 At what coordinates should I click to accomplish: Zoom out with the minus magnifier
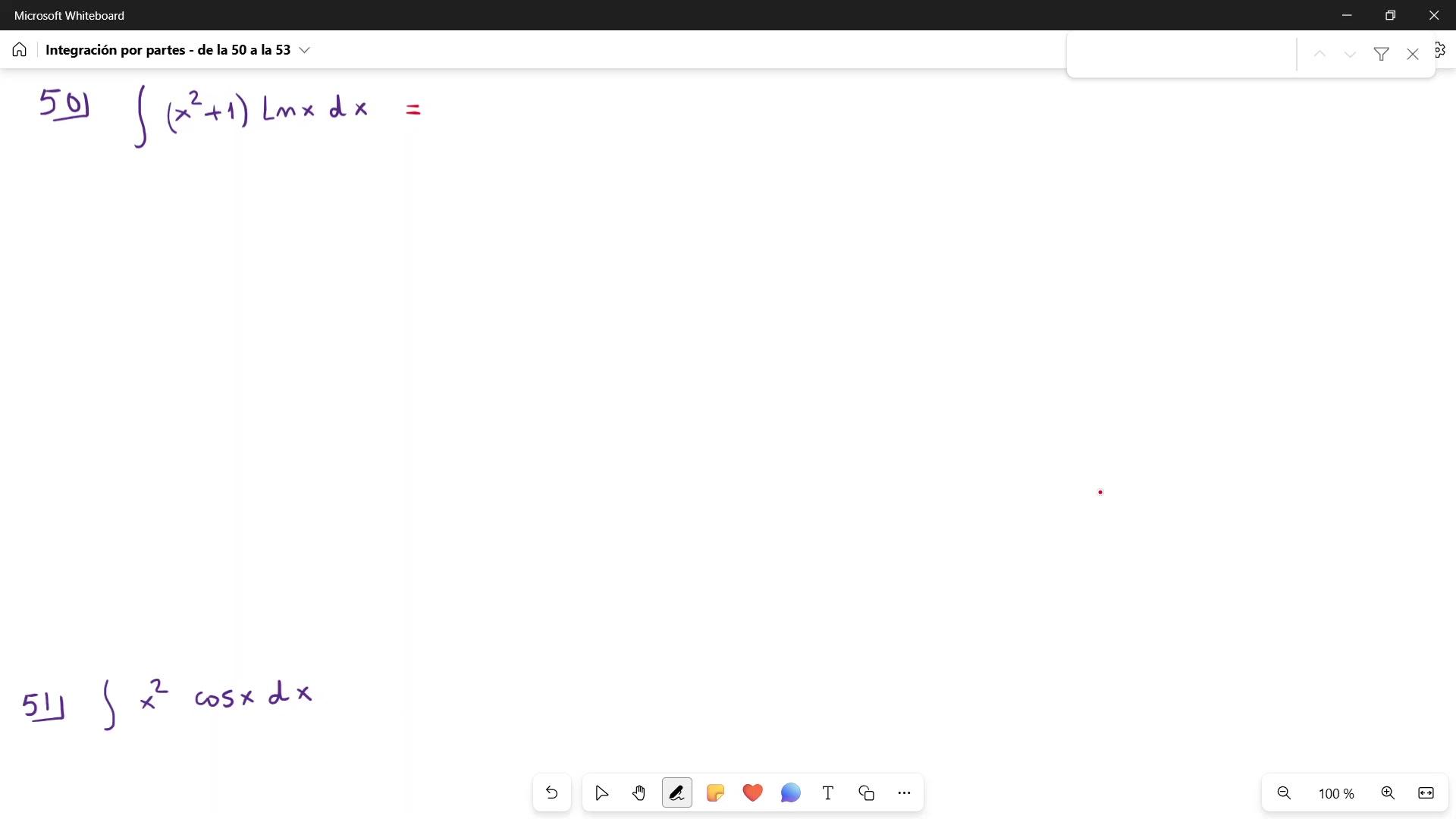(1284, 793)
